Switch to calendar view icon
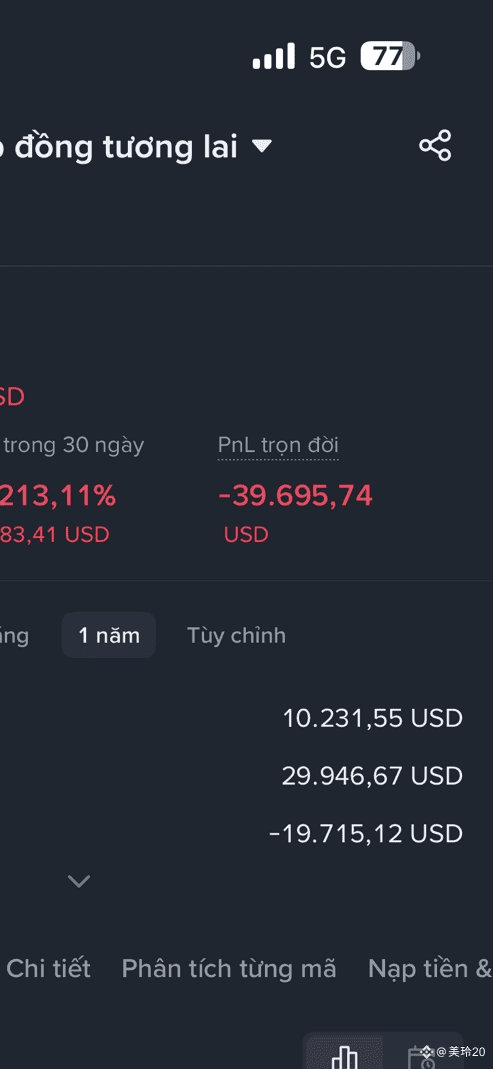The image size is (493, 1069). [421, 1057]
